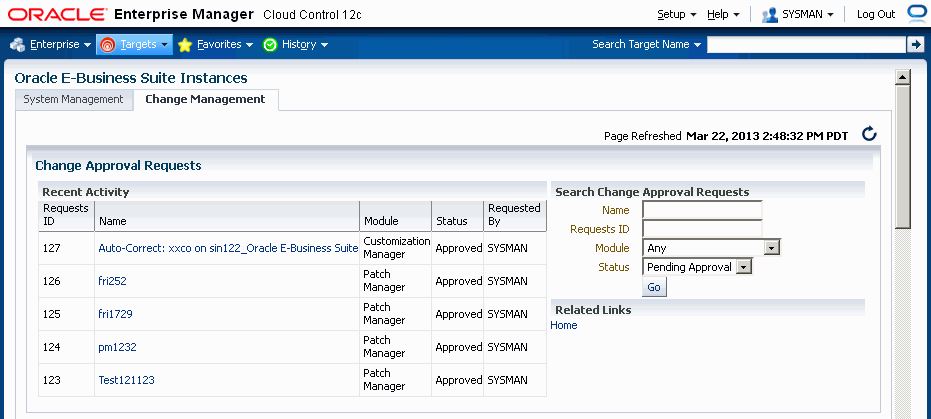Click the vertical scrollbar up arrow
The height and width of the screenshot is (419, 931).
(x=902, y=77)
